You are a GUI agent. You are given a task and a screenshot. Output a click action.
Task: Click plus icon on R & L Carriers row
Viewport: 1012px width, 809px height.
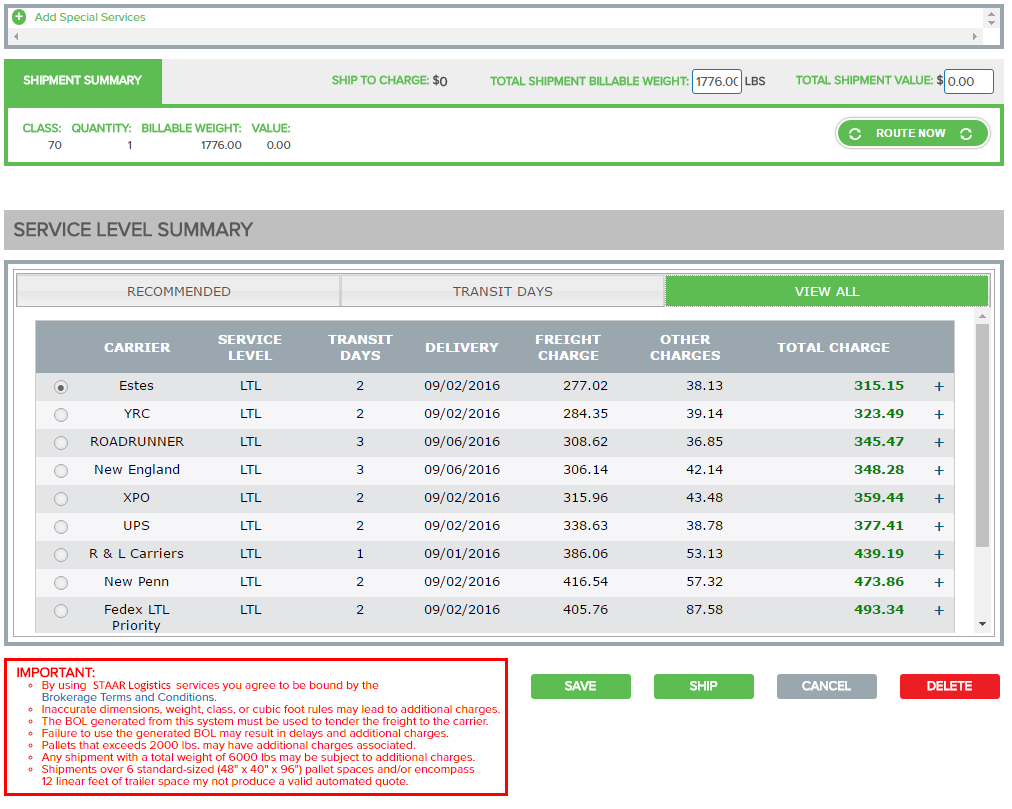tap(939, 554)
